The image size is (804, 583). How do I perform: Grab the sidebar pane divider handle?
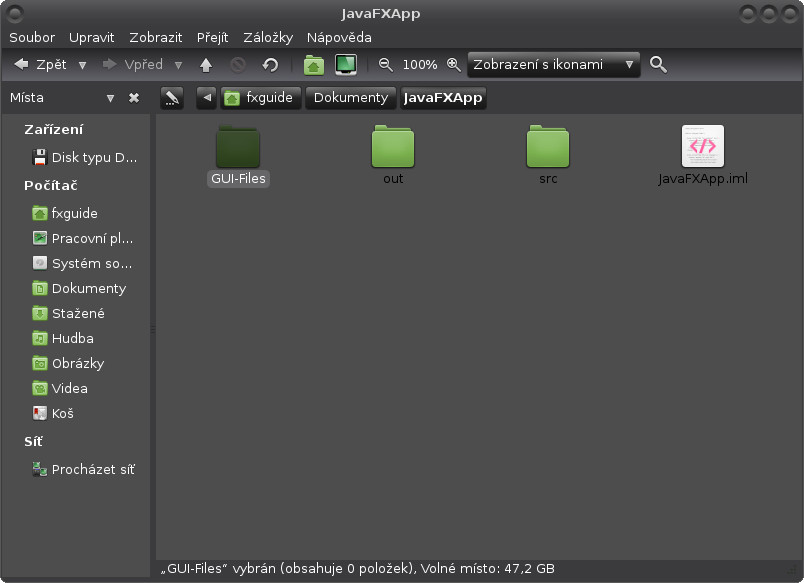pos(153,329)
